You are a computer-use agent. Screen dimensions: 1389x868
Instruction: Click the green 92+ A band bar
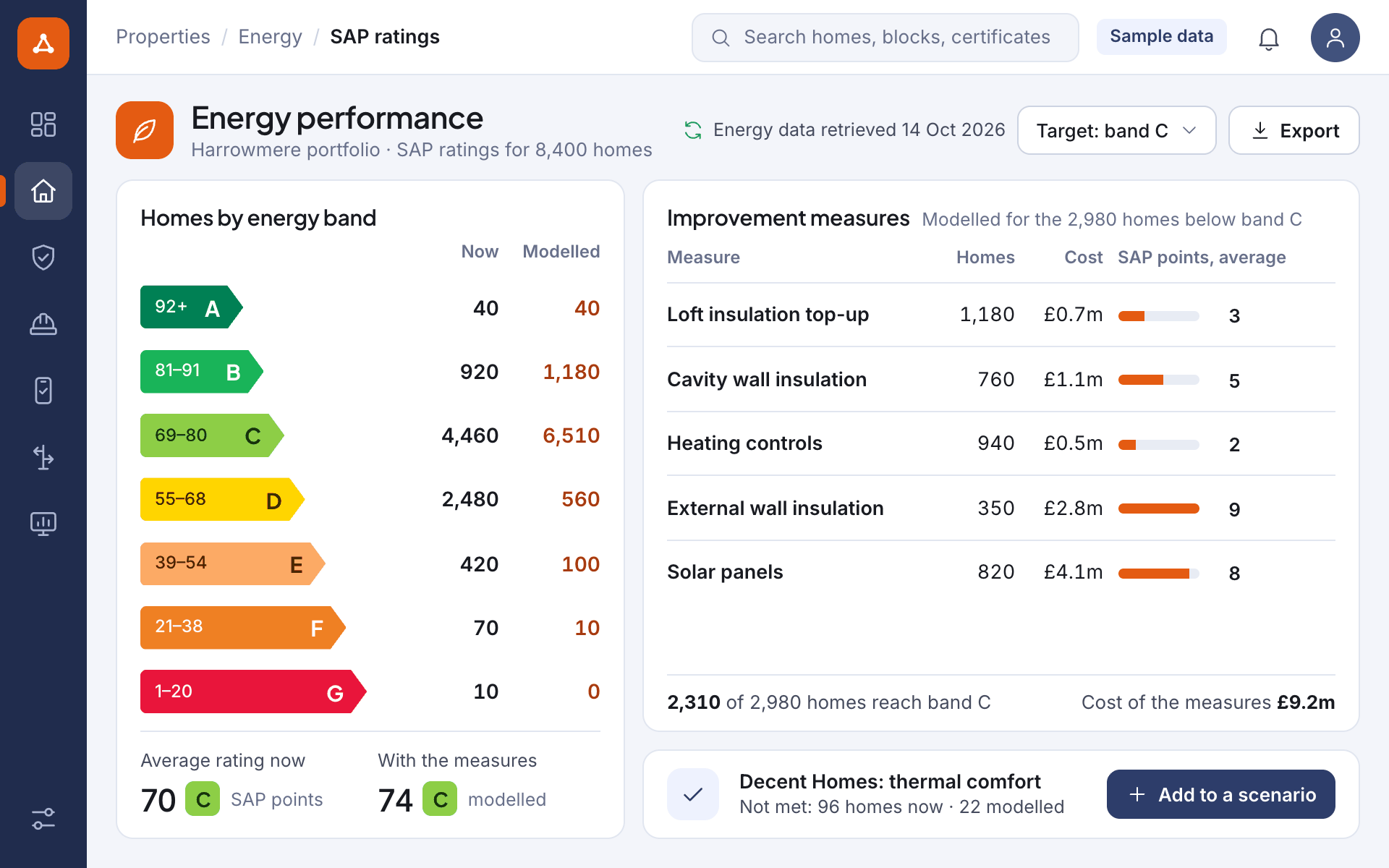(192, 307)
